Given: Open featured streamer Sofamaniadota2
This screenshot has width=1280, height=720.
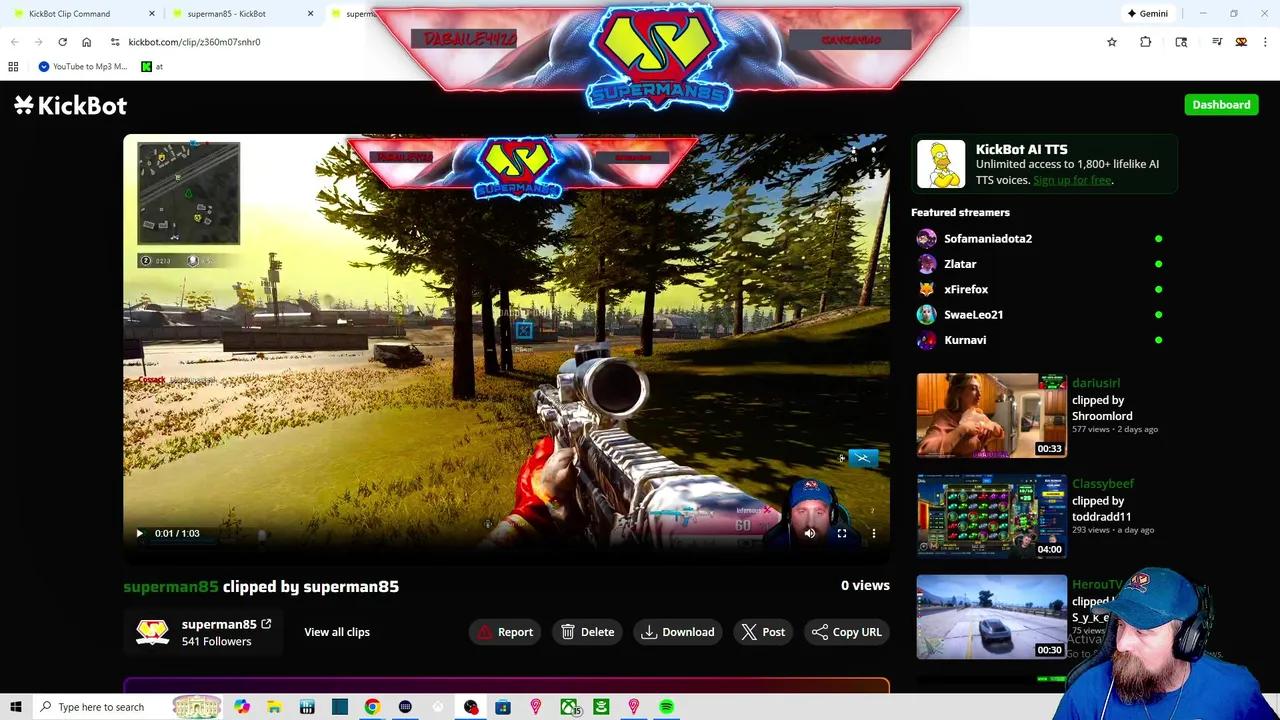Looking at the screenshot, I should [x=988, y=238].
